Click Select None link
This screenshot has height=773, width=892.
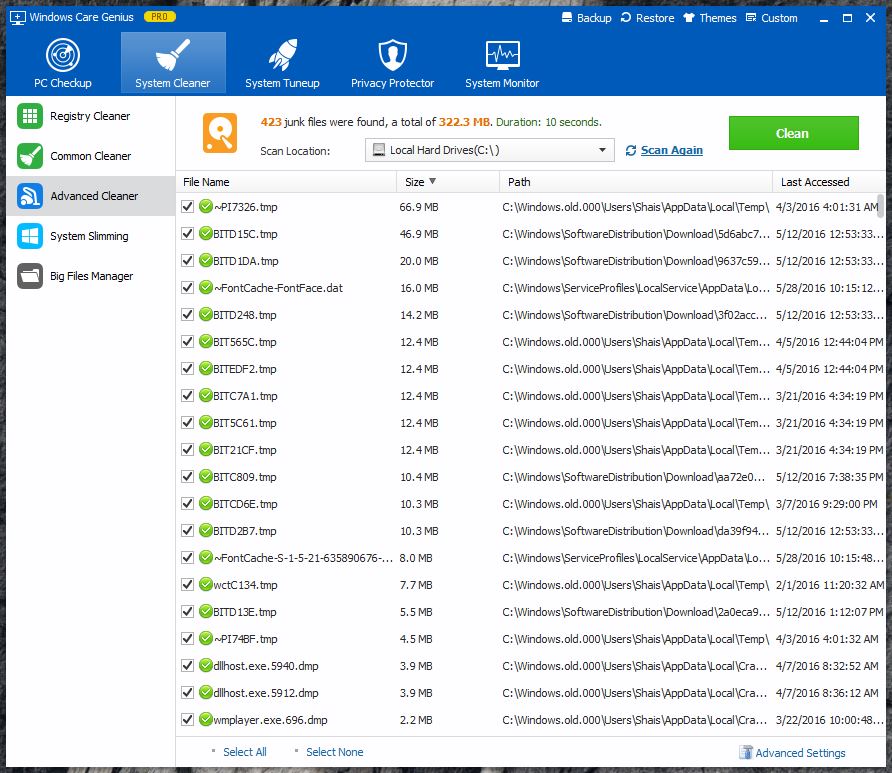point(334,752)
